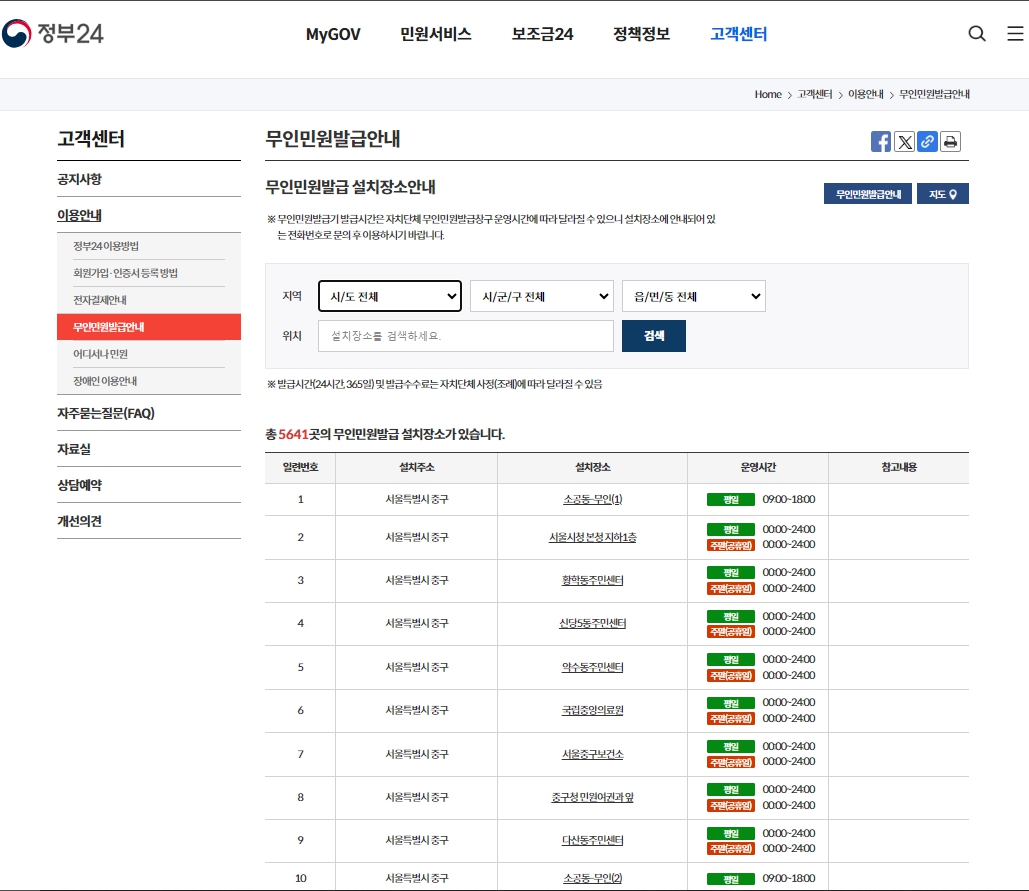Collapse 이용안내 sidebar section
Screen dimensions: 1029x891
79,215
